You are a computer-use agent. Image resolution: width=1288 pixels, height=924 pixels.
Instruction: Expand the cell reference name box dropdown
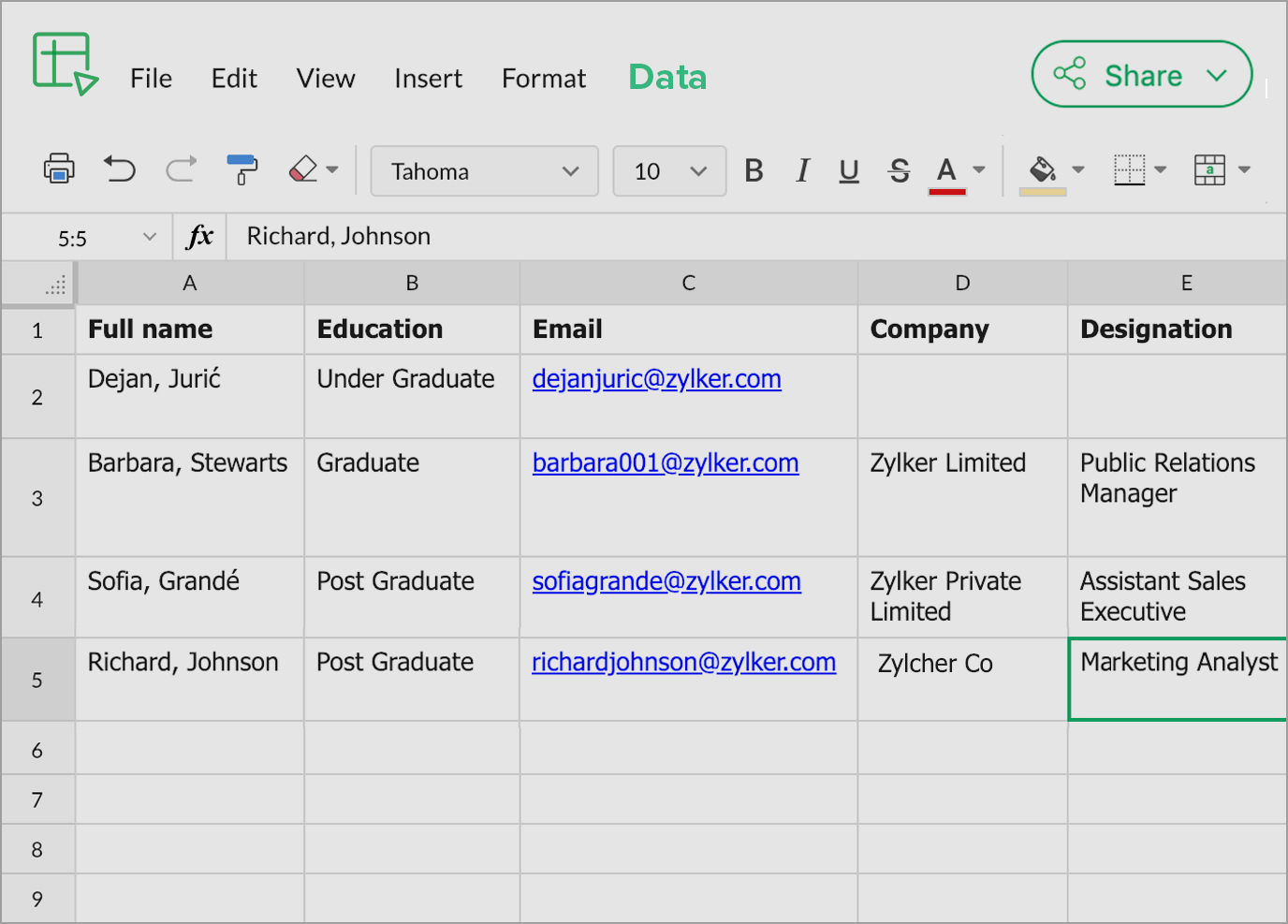pos(150,237)
